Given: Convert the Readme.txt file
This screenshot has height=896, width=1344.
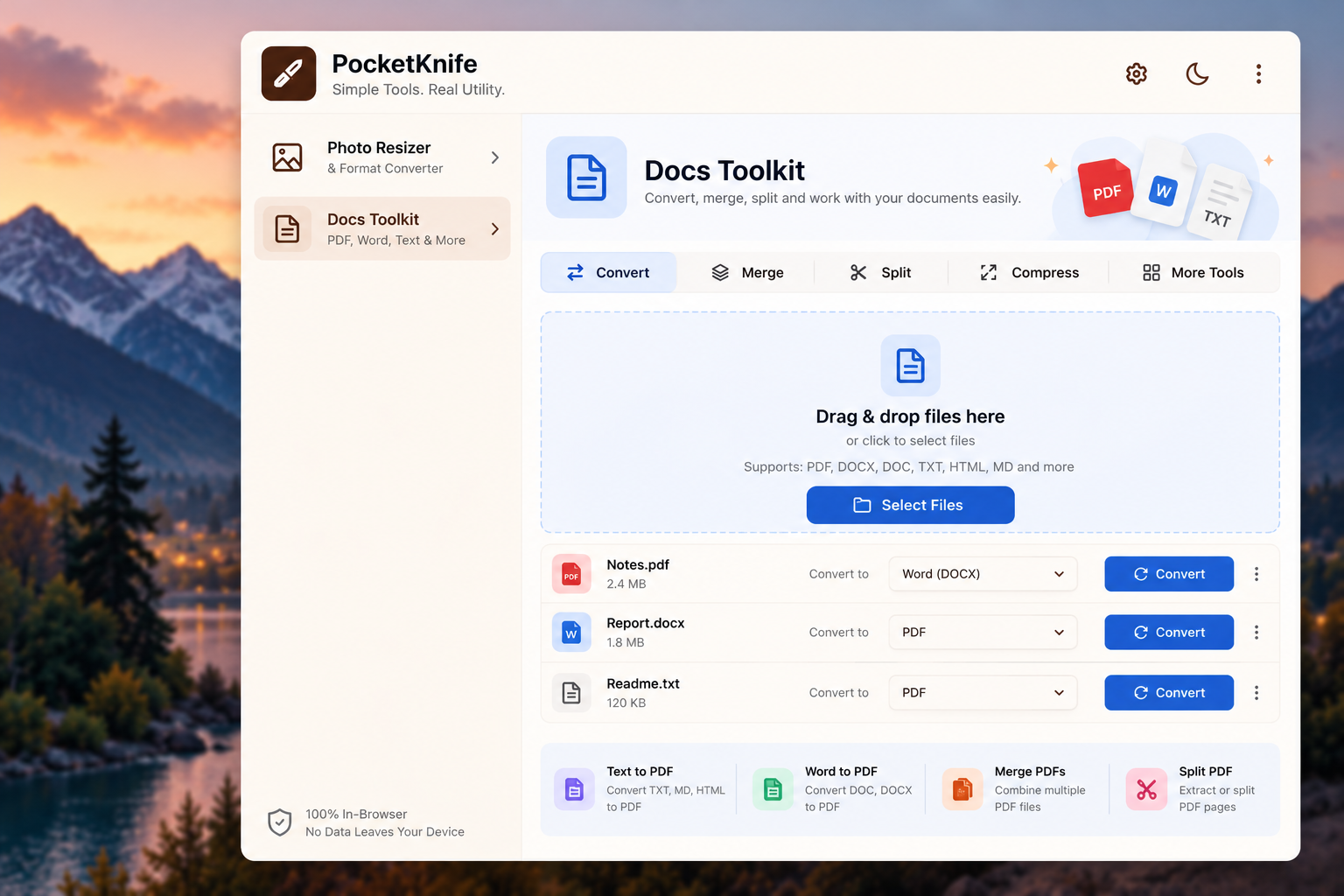Looking at the screenshot, I should [1169, 692].
